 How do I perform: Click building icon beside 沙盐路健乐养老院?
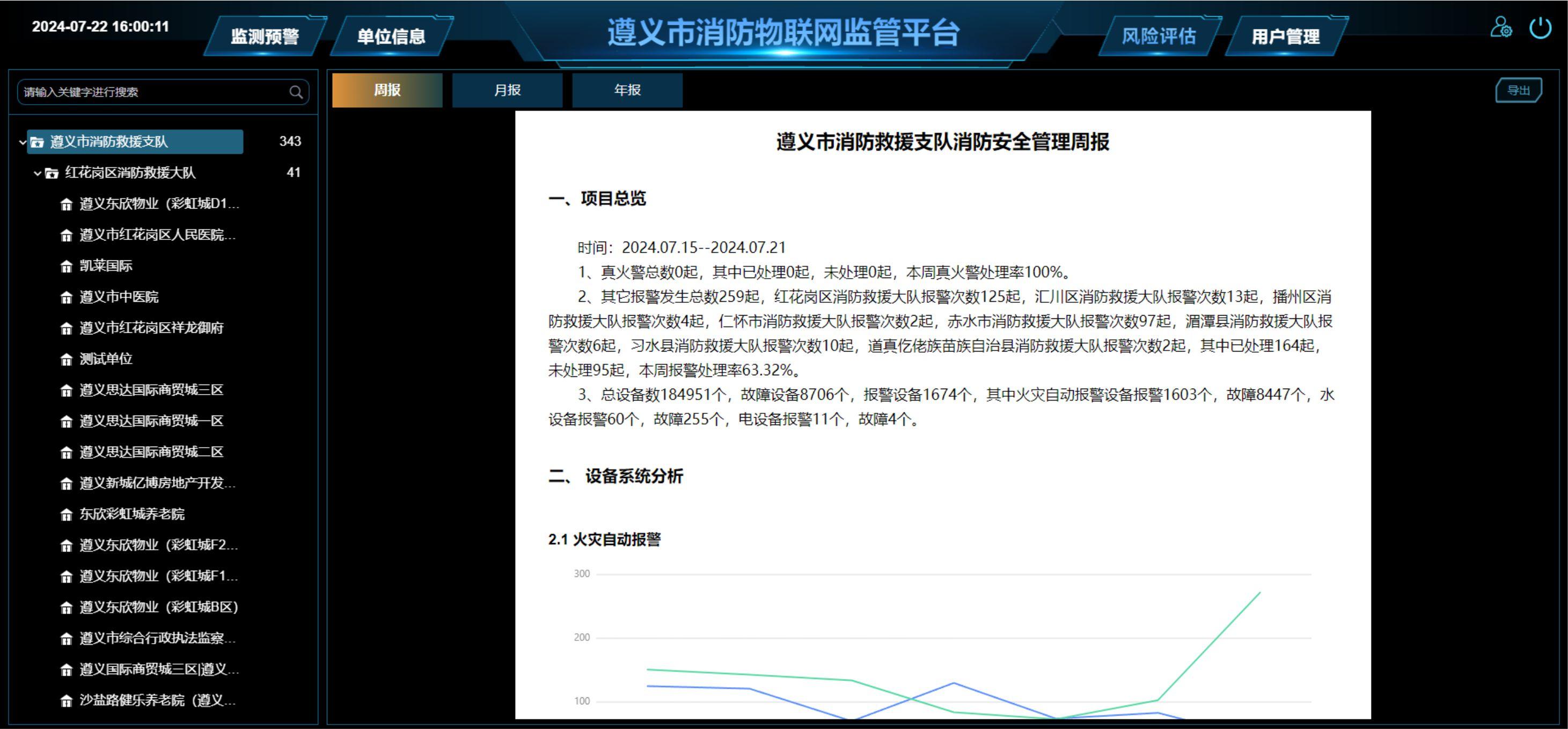point(67,701)
